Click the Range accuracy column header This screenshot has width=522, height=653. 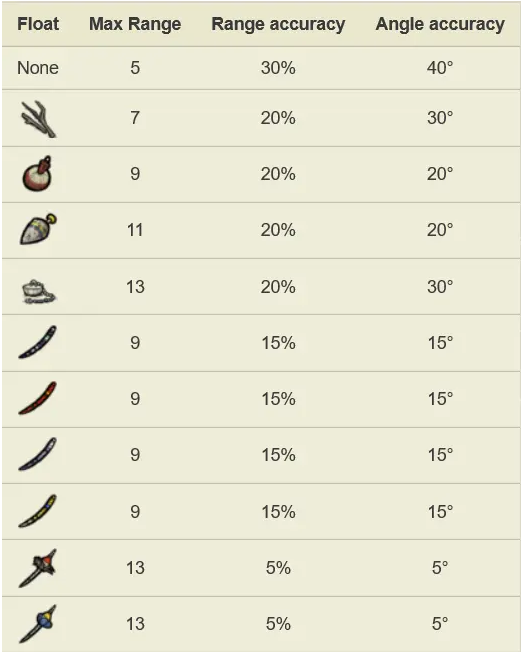click(278, 24)
